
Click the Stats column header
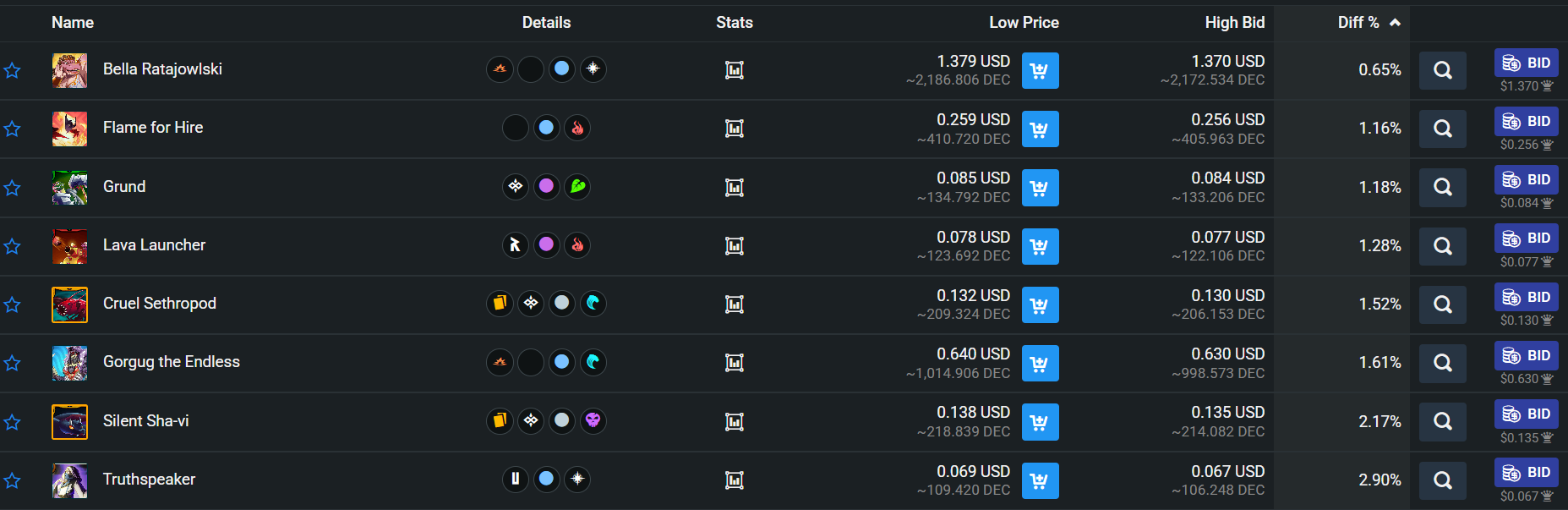coord(734,23)
